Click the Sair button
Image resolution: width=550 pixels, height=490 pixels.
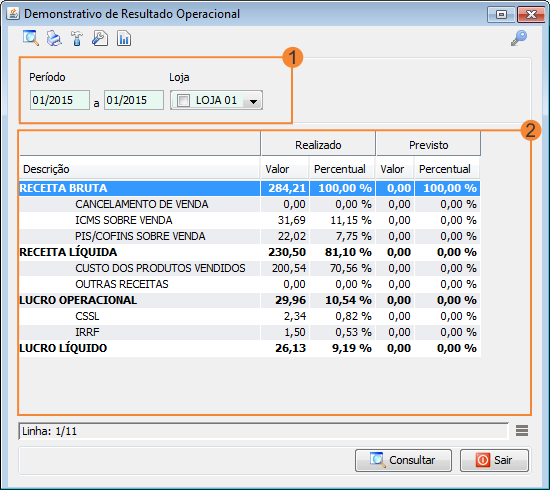(494, 460)
